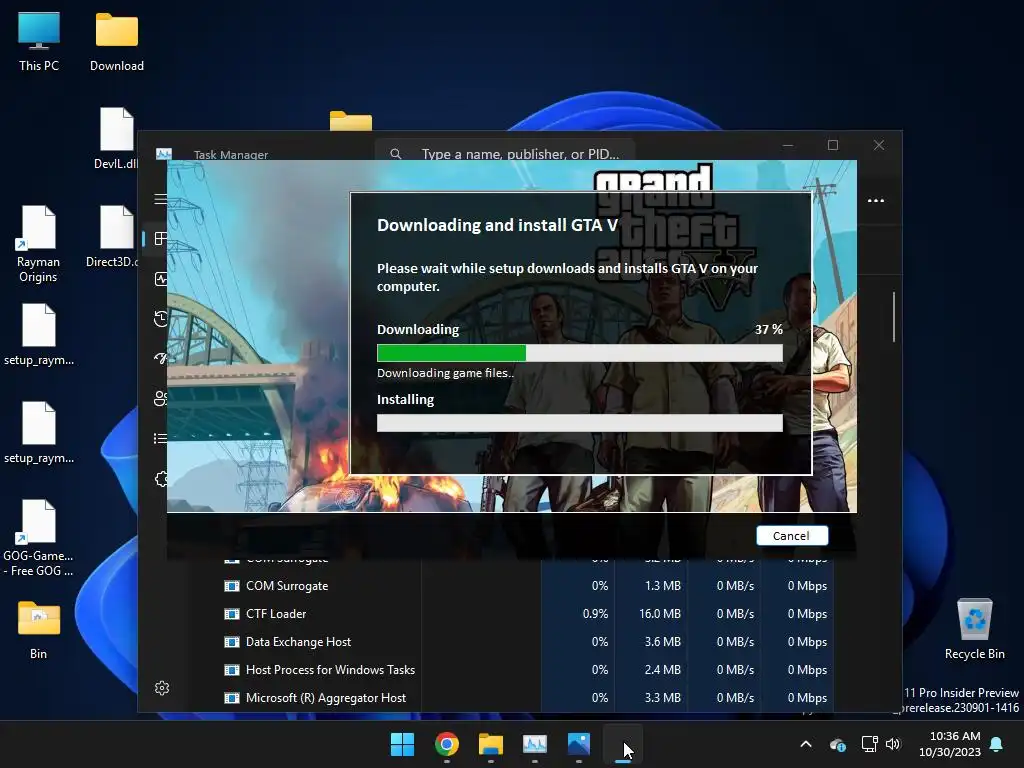Viewport: 1024px width, 768px height.
Task: Show hidden system tray icons
Action: tap(806, 744)
